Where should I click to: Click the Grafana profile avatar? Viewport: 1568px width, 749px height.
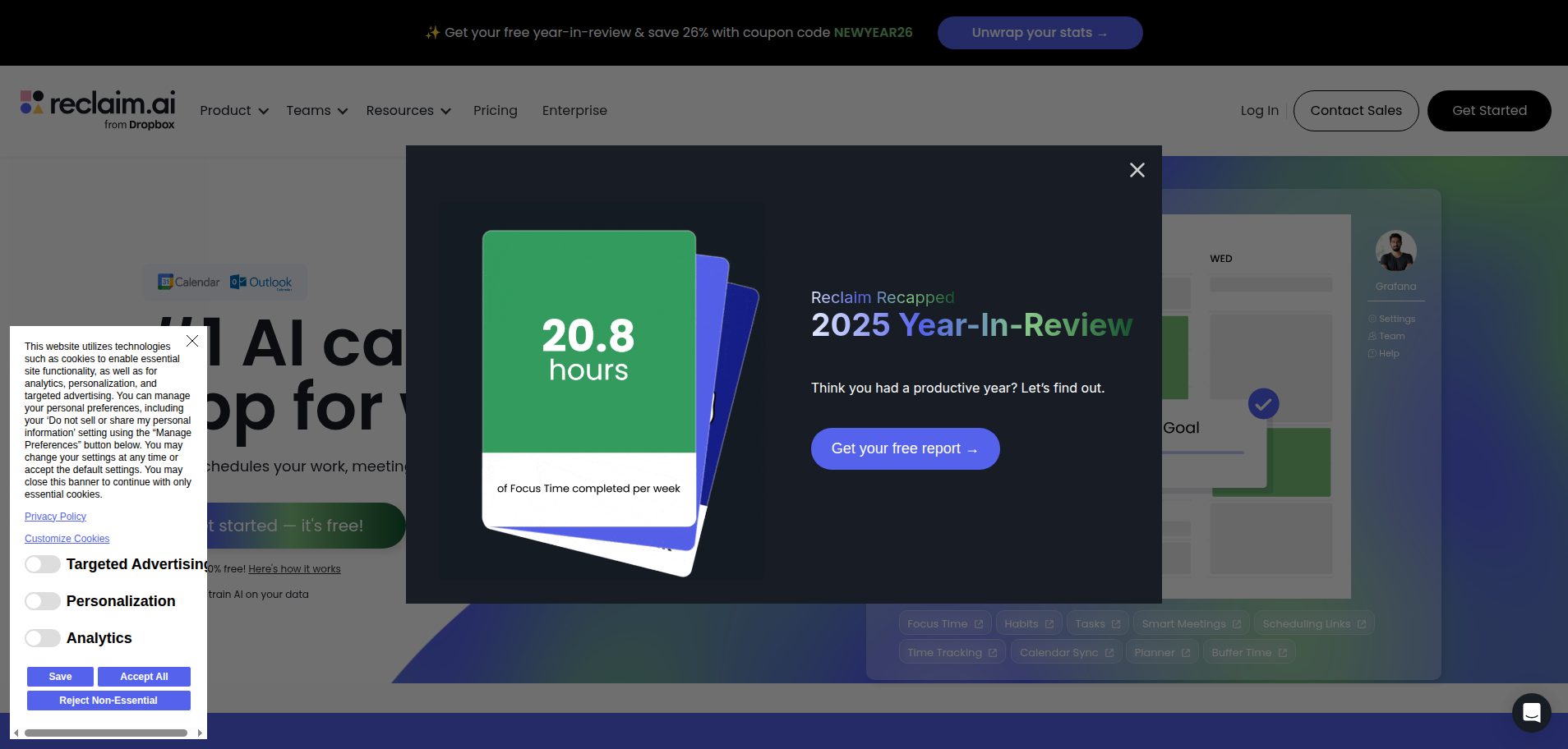[1395, 251]
